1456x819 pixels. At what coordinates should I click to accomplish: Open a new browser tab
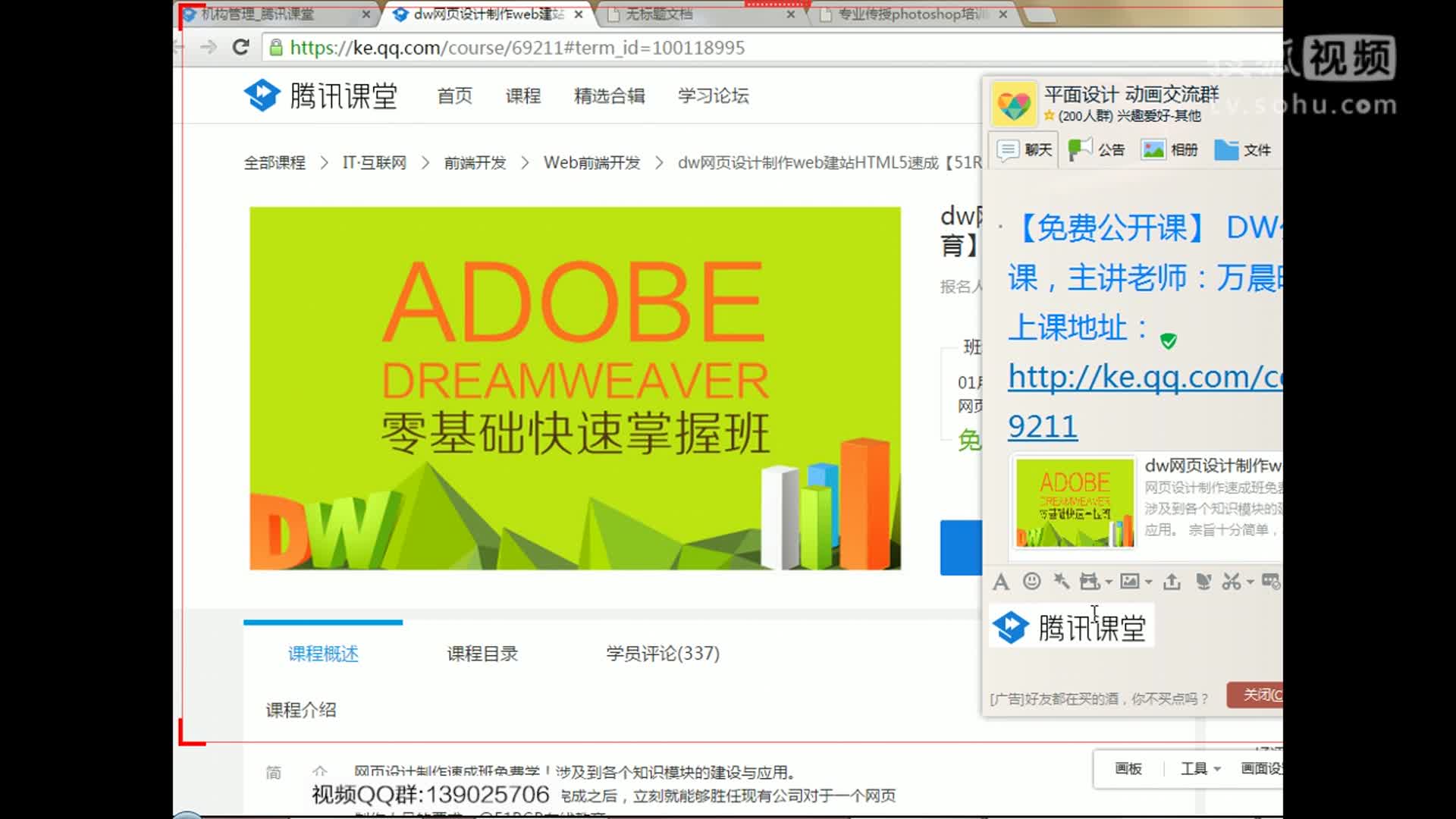(x=1039, y=14)
